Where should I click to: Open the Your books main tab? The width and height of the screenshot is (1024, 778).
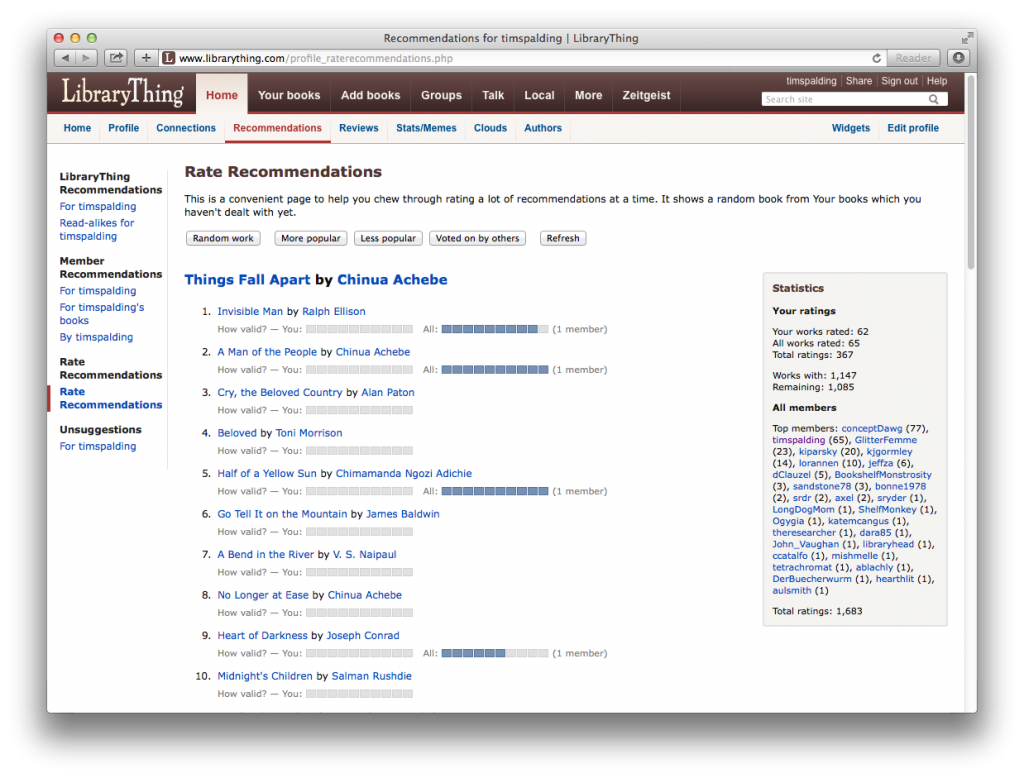point(289,95)
